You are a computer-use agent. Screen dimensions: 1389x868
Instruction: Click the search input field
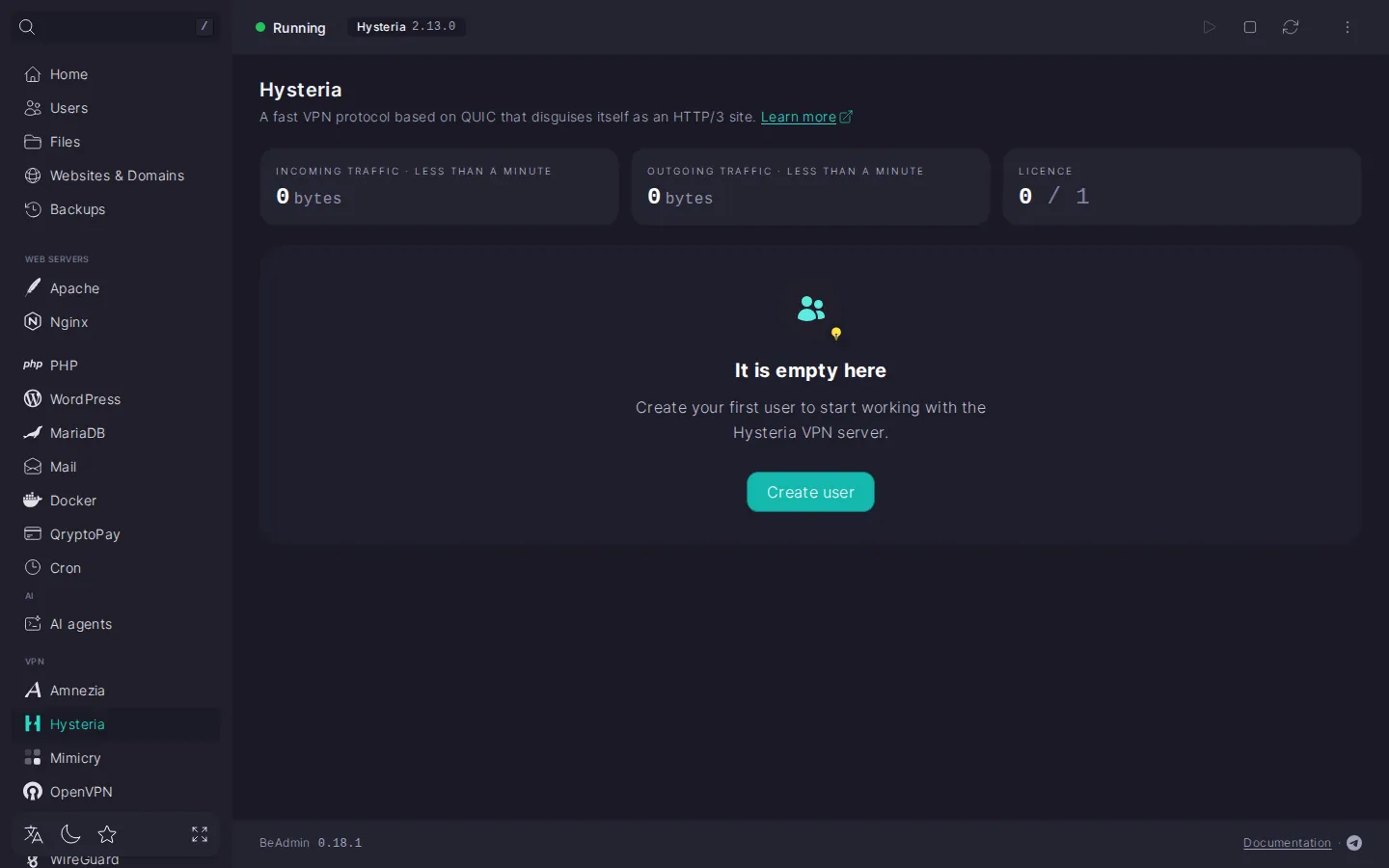(115, 27)
